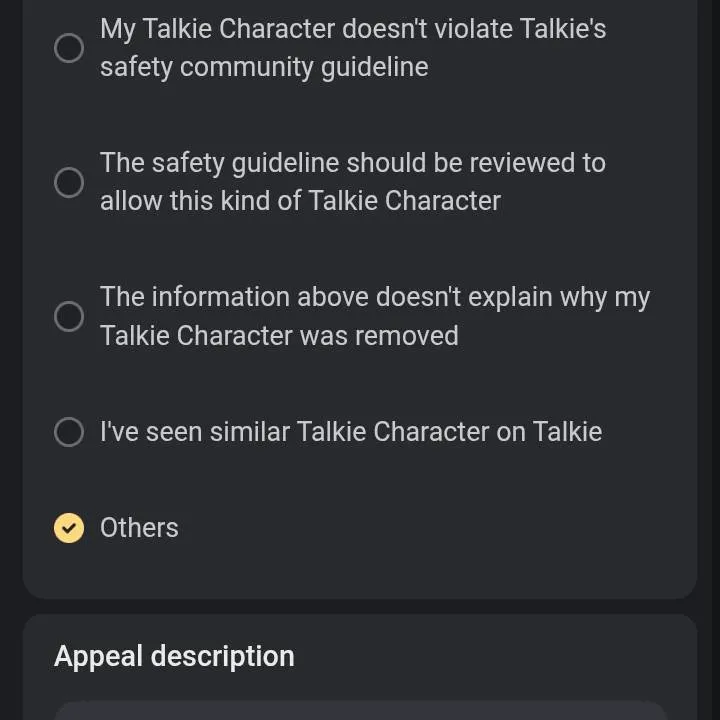Click the word "Talkie's" in the first option
Image resolution: width=720 pixels, height=720 pixels.
(562, 29)
